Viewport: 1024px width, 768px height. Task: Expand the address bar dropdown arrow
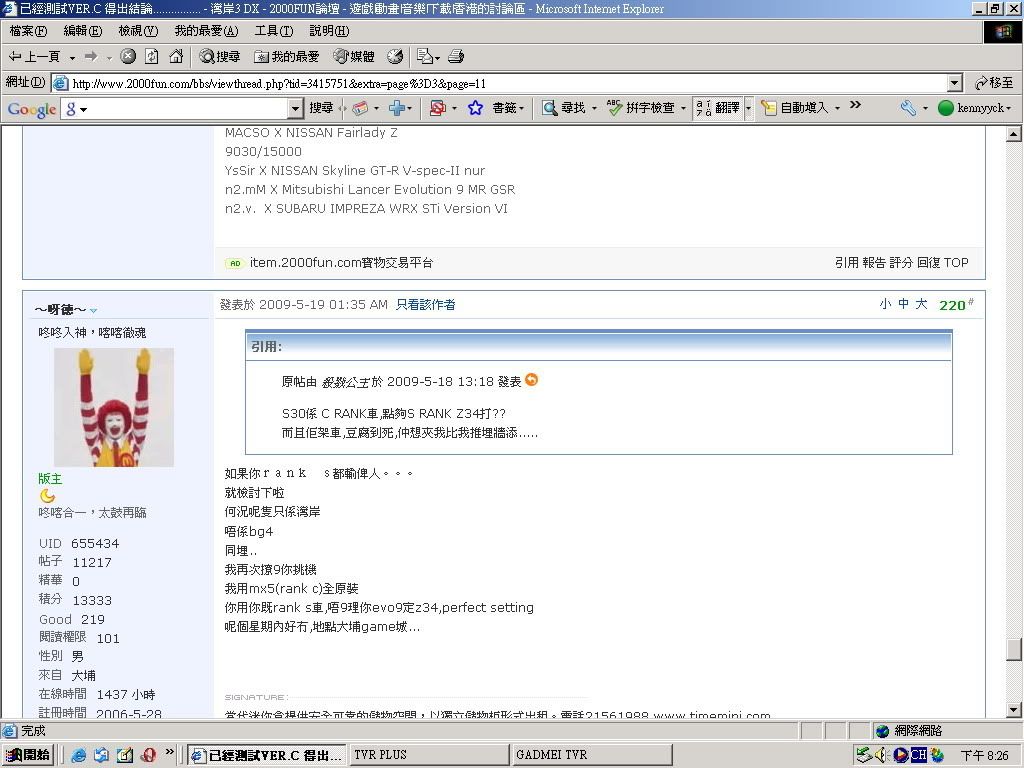pyautogui.click(x=954, y=83)
